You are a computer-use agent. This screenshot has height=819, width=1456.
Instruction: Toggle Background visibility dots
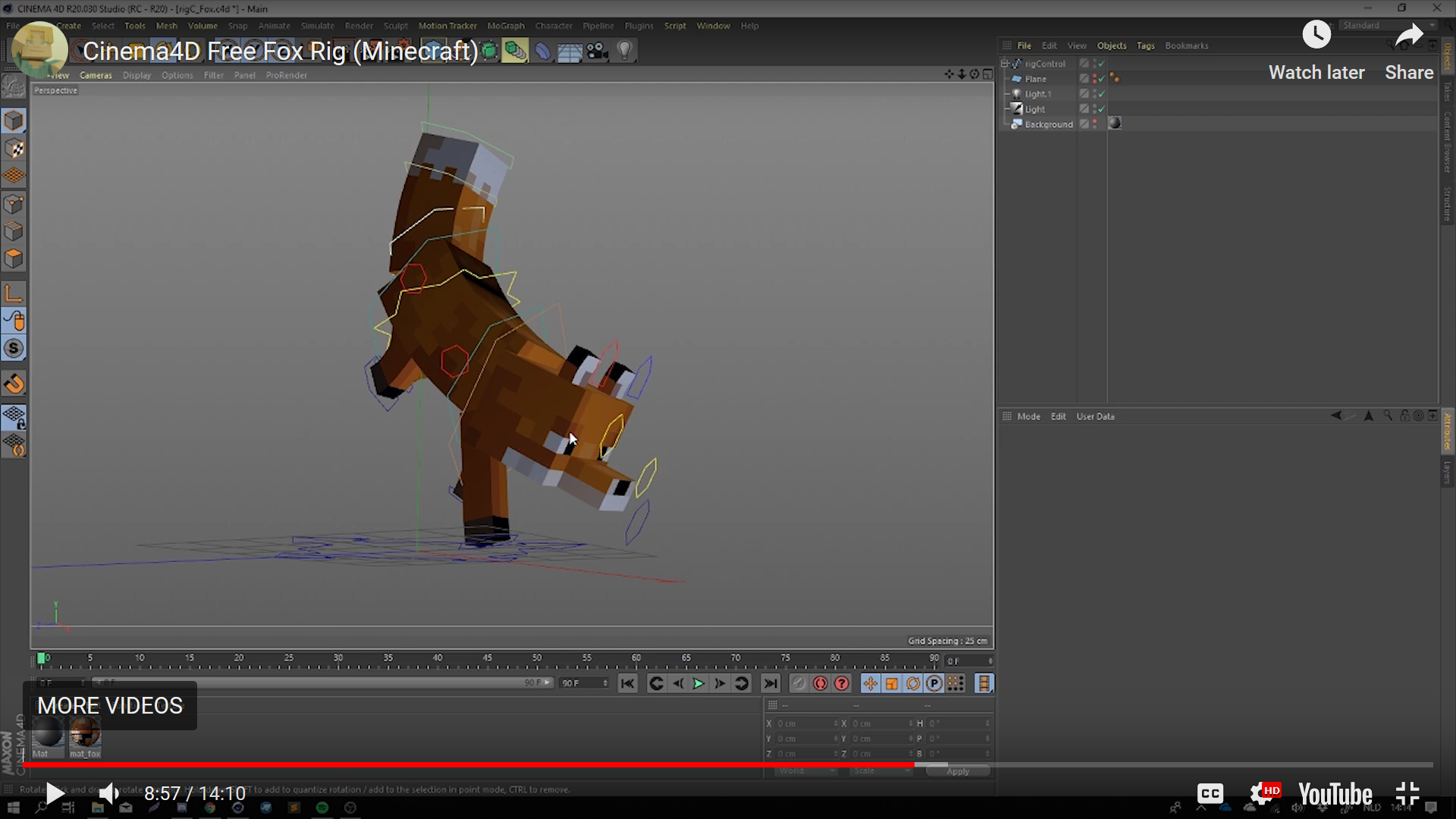[1094, 124]
